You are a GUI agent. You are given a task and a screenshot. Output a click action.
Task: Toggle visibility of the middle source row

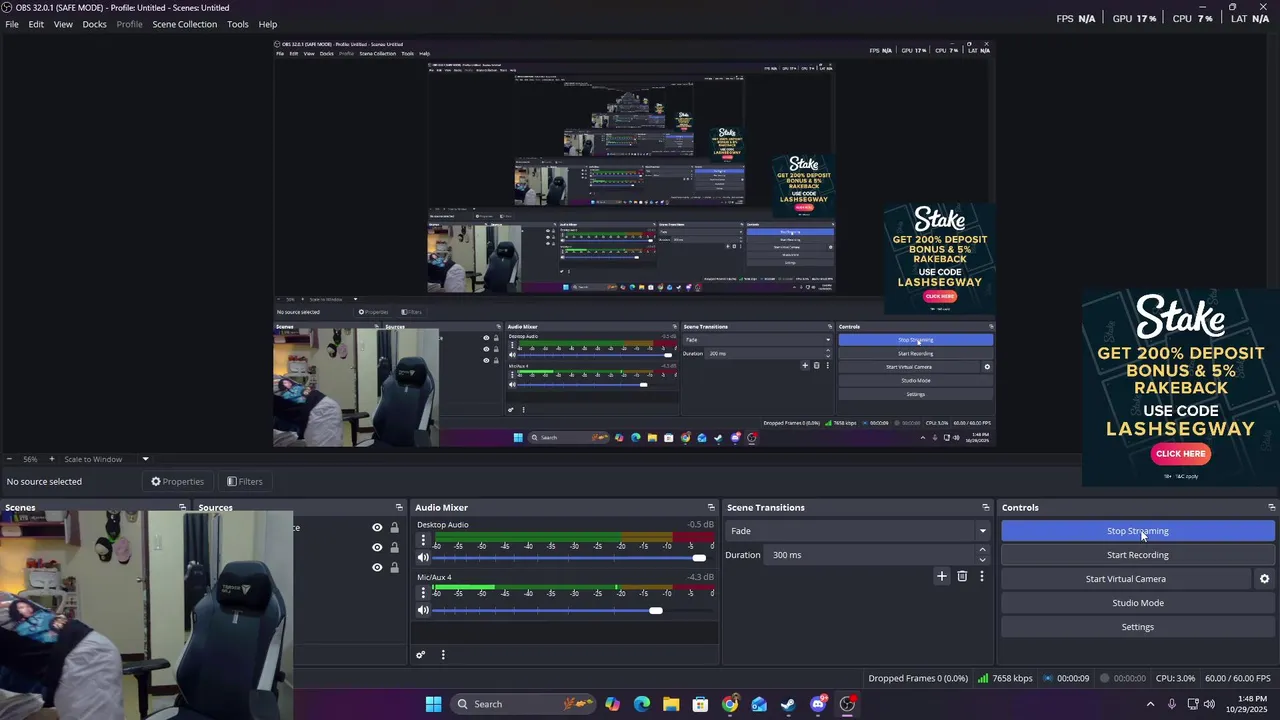pyautogui.click(x=377, y=548)
